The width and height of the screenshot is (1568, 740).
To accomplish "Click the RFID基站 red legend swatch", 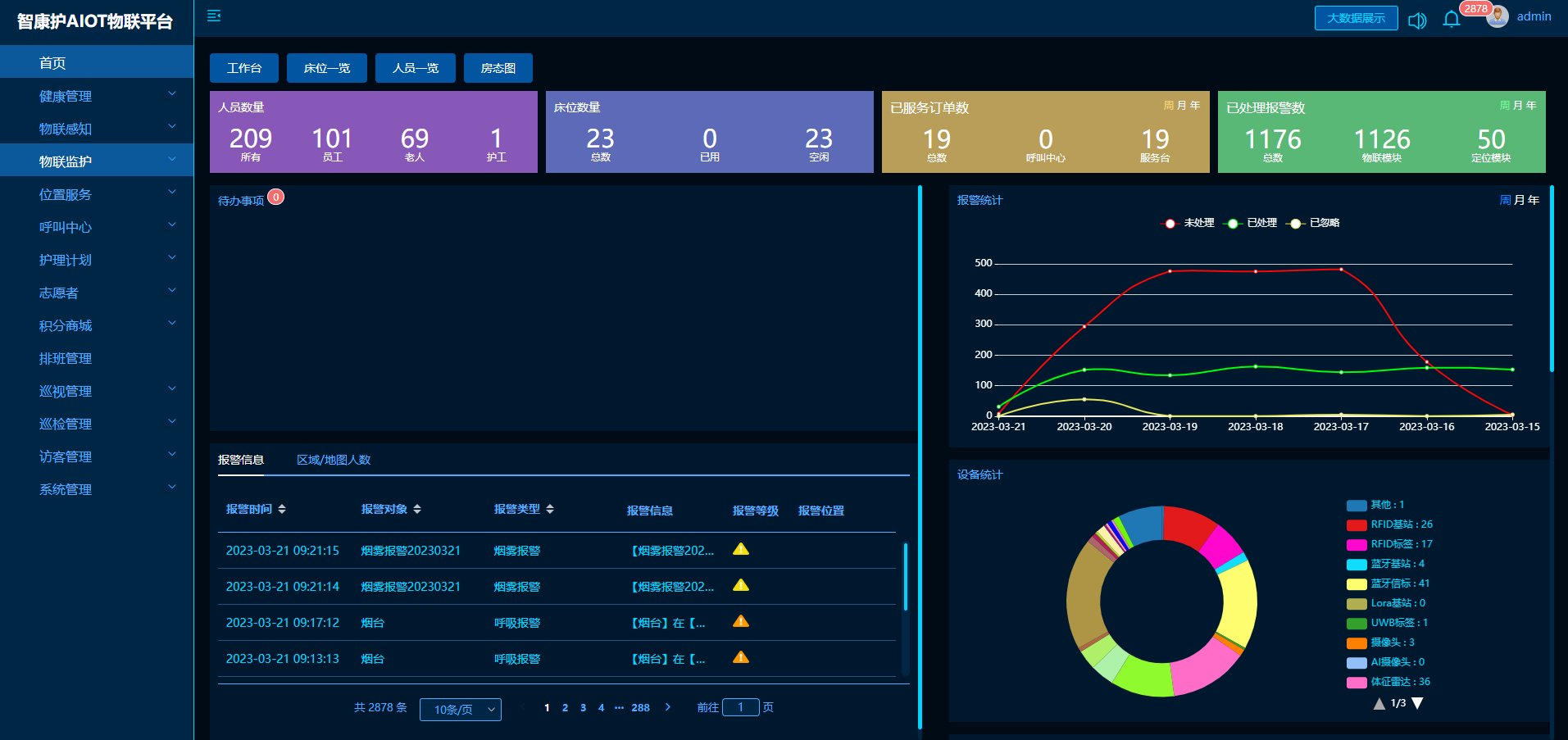I will point(1357,524).
